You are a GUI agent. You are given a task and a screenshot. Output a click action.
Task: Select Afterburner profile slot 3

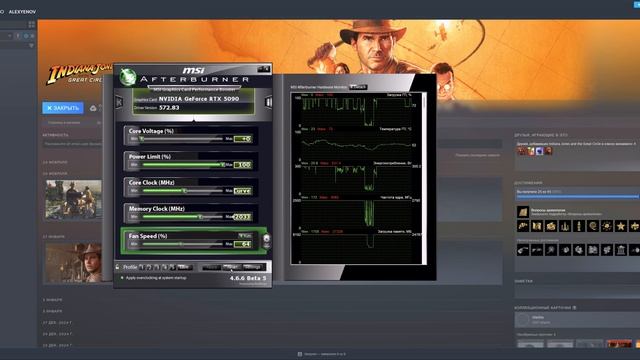pos(157,267)
